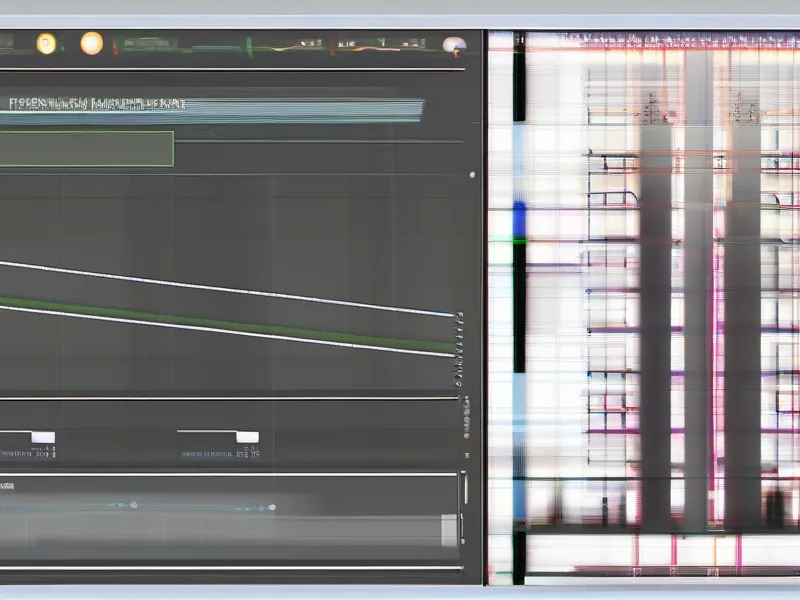Click the green outlined box below the blue bar
The width and height of the screenshot is (800, 600).
click(x=86, y=148)
